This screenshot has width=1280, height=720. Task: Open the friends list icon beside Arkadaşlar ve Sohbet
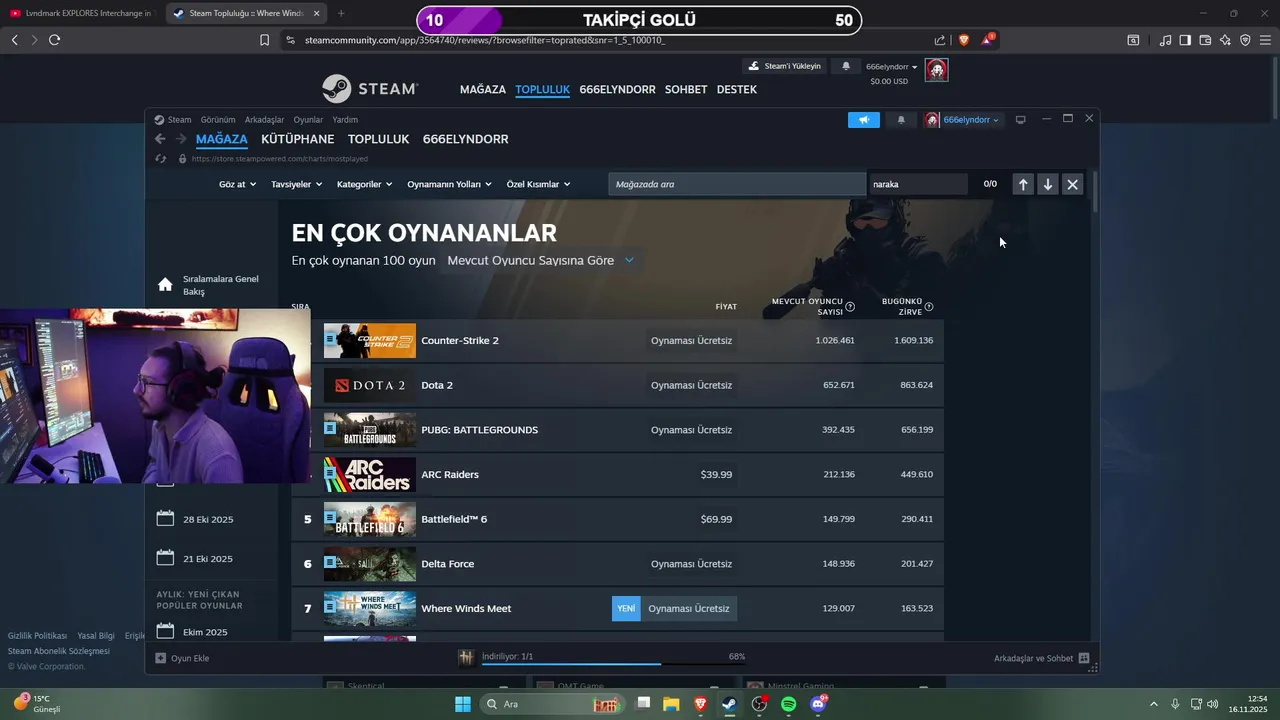(x=1084, y=658)
